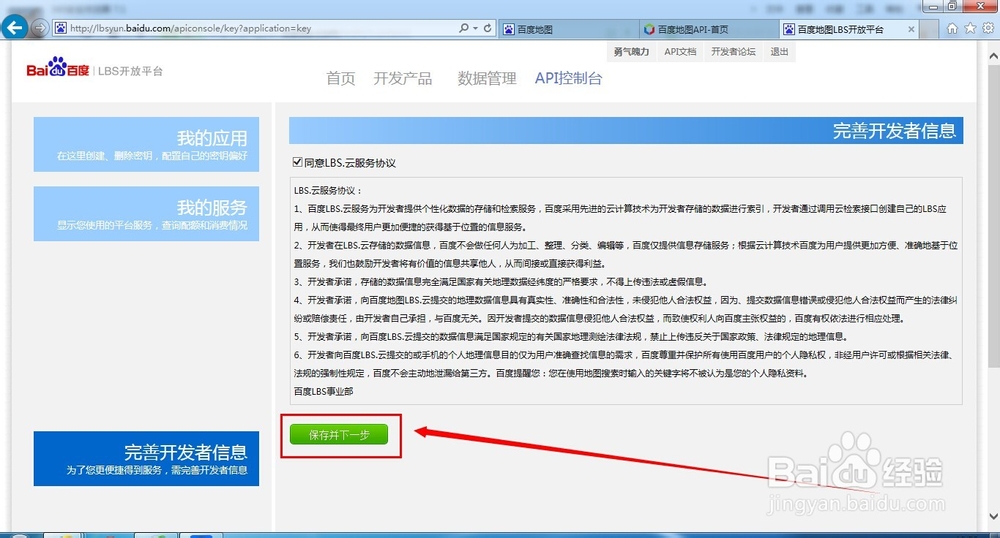
Task: Open the 我的应用 sidebar panel
Action: tap(146, 144)
